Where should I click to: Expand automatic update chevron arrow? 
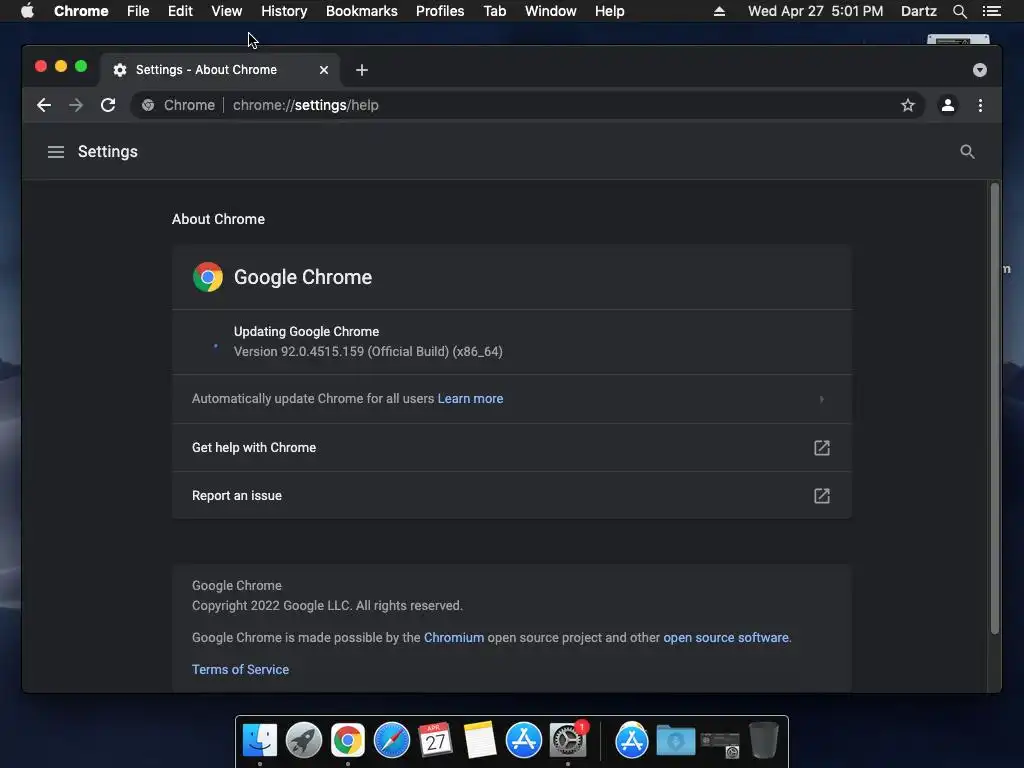tap(822, 399)
